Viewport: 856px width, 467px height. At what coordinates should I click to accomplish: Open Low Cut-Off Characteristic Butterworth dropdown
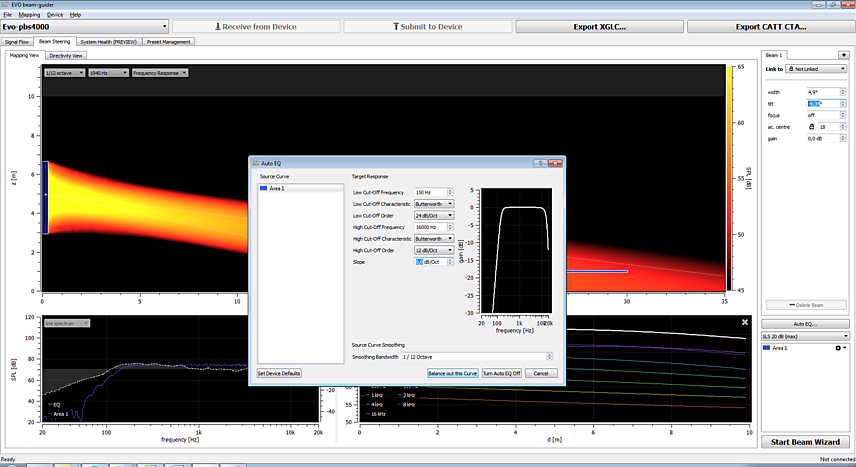[x=434, y=204]
